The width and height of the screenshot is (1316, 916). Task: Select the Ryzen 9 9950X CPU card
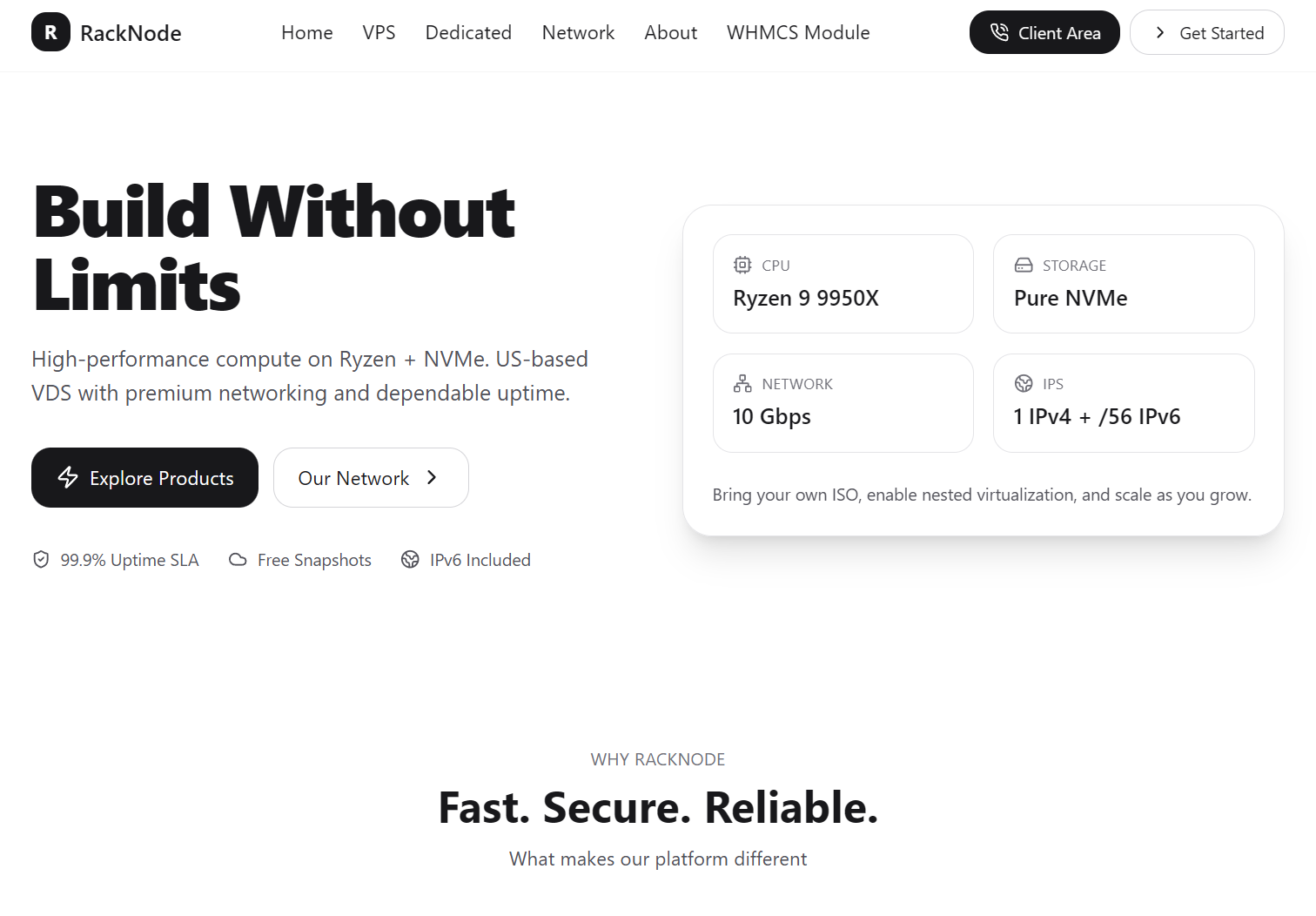point(843,284)
